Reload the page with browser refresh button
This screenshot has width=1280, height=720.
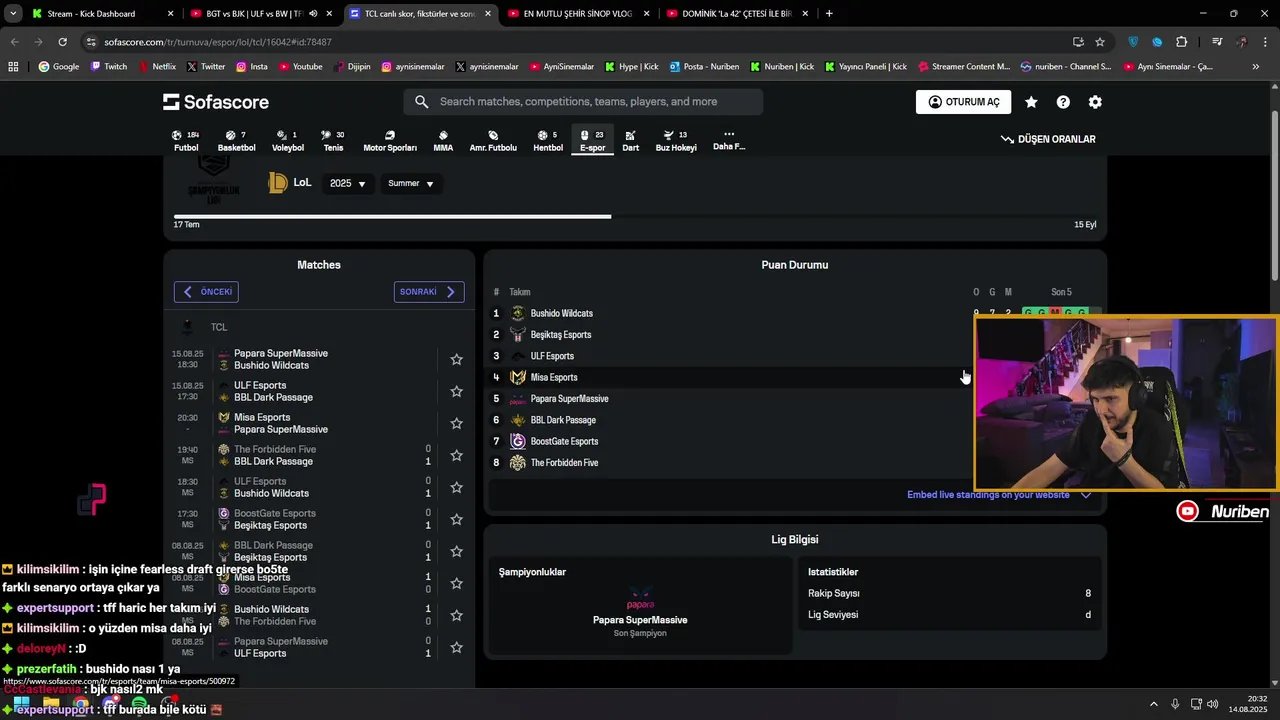coord(62,42)
